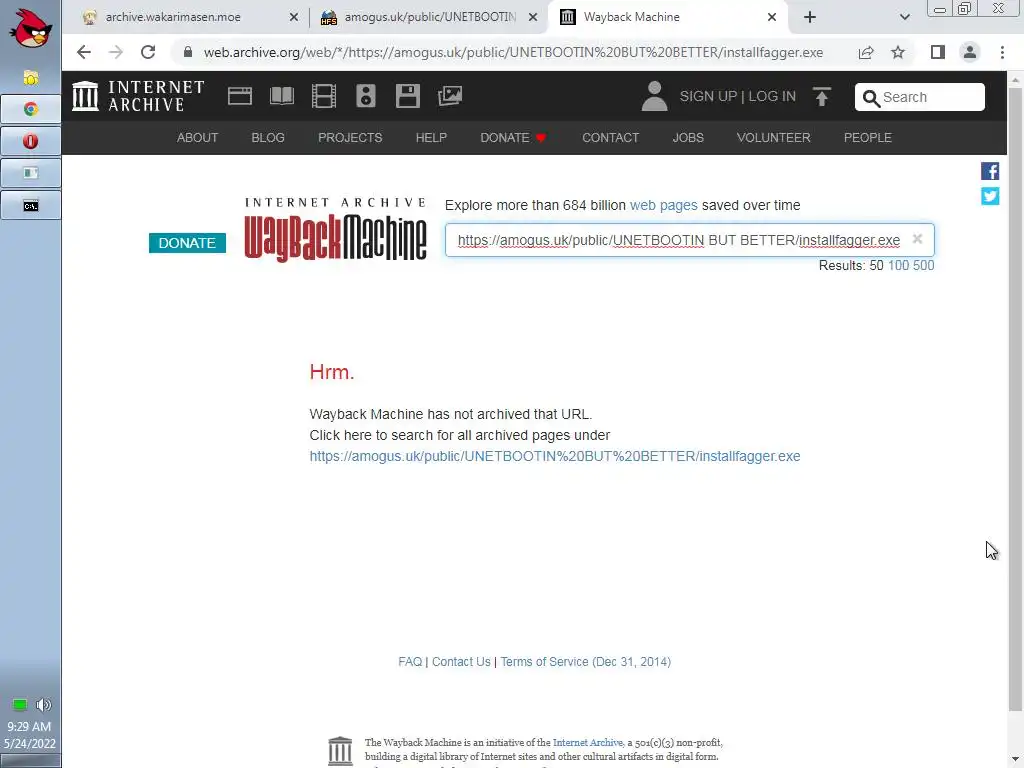
Task: Show 500 results
Action: pyautogui.click(x=923, y=266)
